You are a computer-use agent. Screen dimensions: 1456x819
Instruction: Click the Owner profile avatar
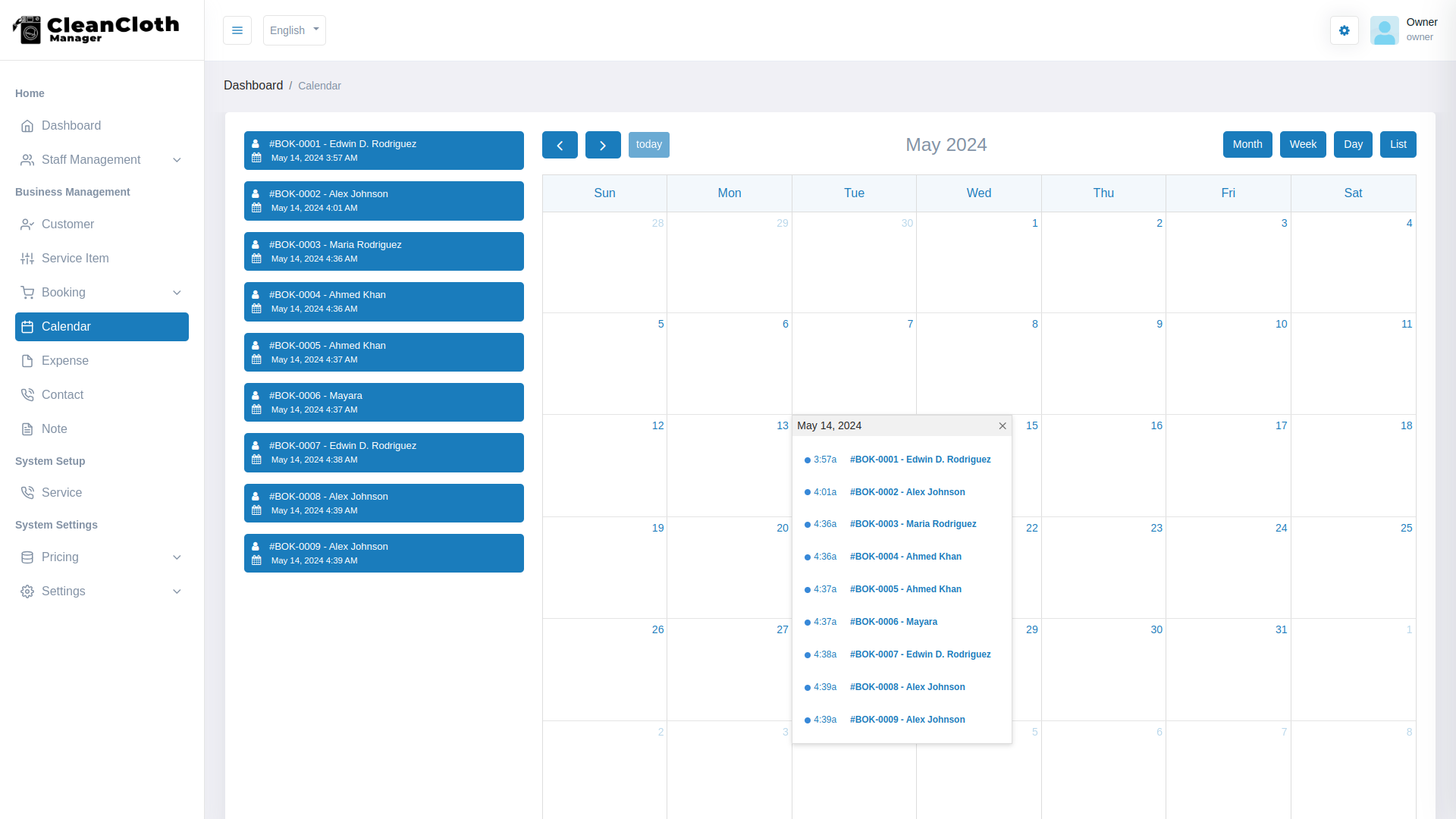pyautogui.click(x=1384, y=30)
